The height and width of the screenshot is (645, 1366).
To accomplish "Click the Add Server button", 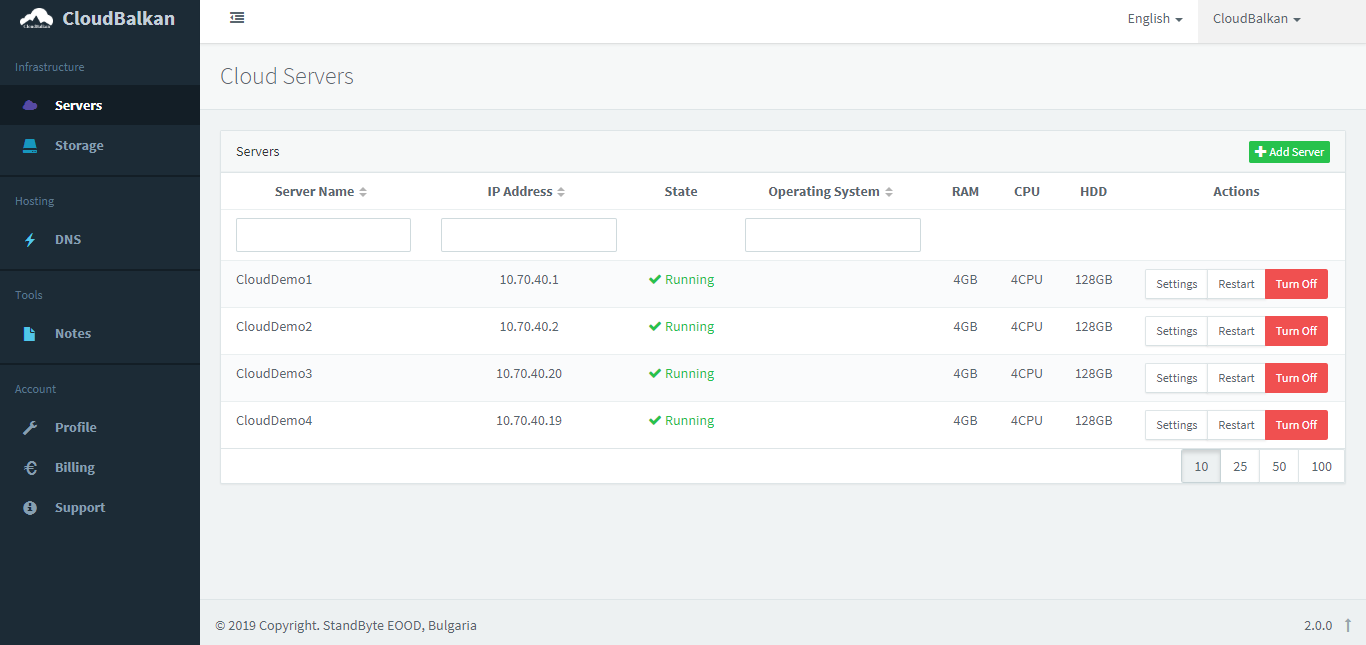I will click(x=1289, y=152).
